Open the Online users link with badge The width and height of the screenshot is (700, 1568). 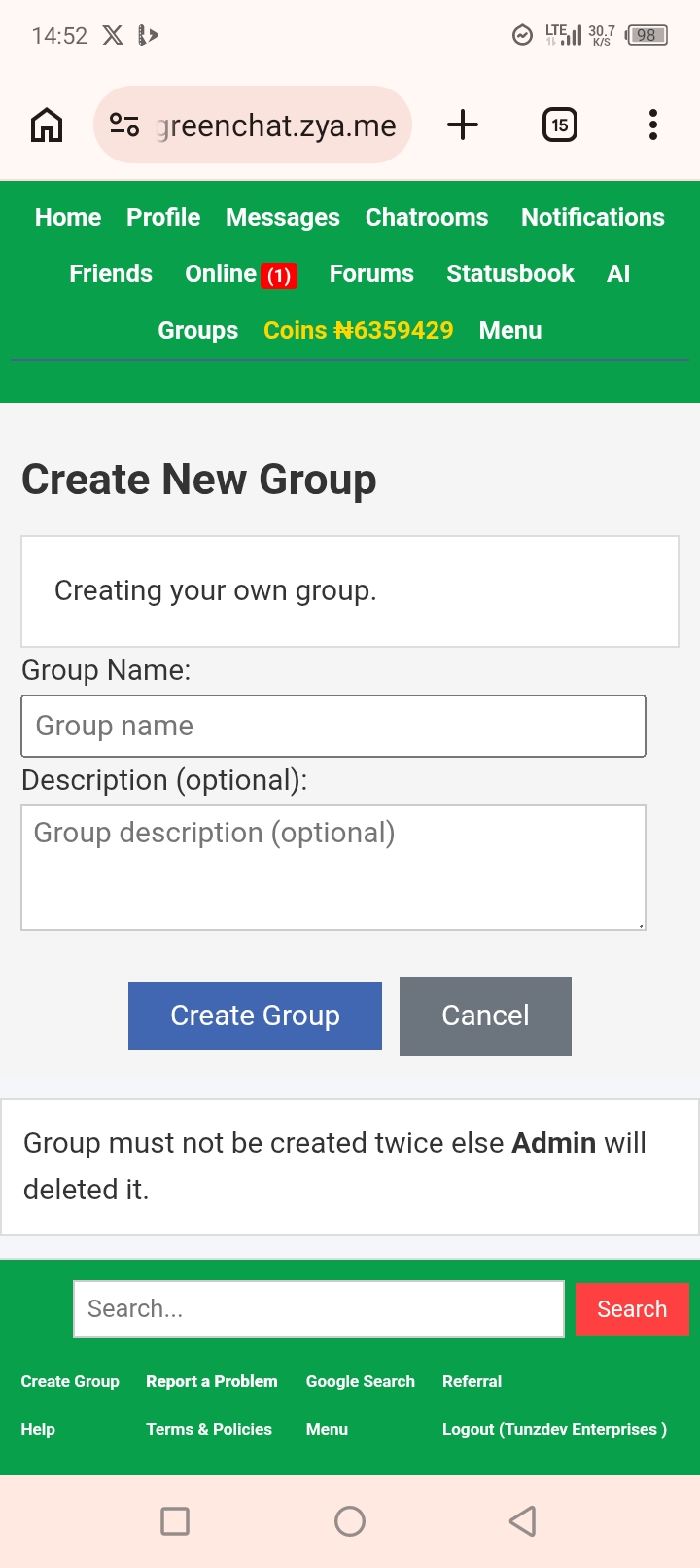(x=240, y=274)
